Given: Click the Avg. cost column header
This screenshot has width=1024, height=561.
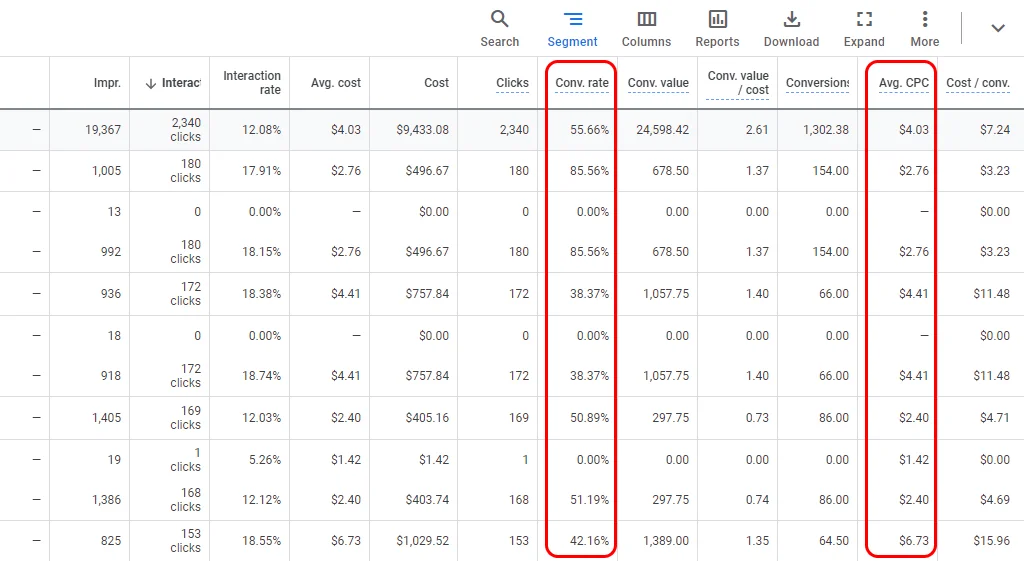Looking at the screenshot, I should (x=335, y=83).
